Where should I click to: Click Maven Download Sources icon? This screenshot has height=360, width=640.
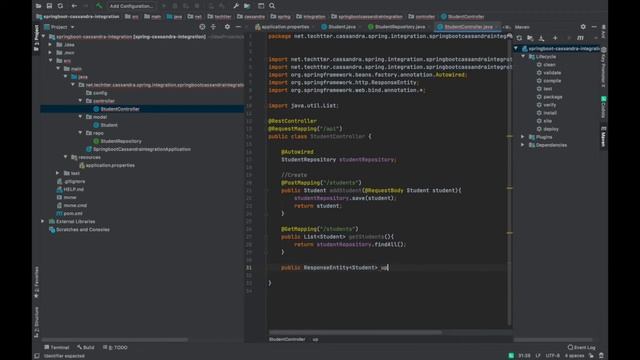click(x=541, y=38)
